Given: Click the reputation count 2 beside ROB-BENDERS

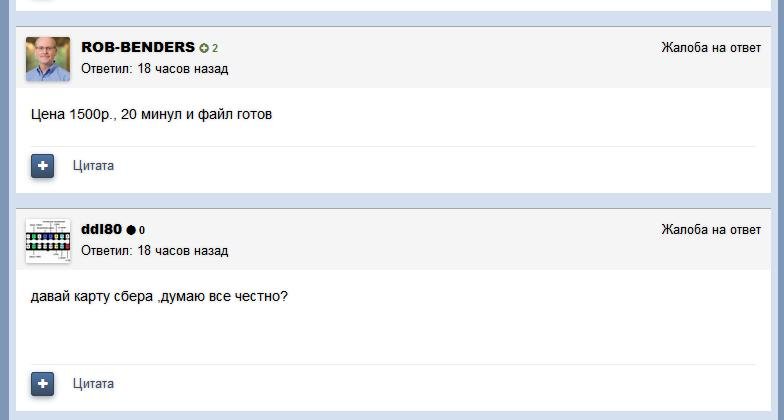Looking at the screenshot, I should pos(215,48).
